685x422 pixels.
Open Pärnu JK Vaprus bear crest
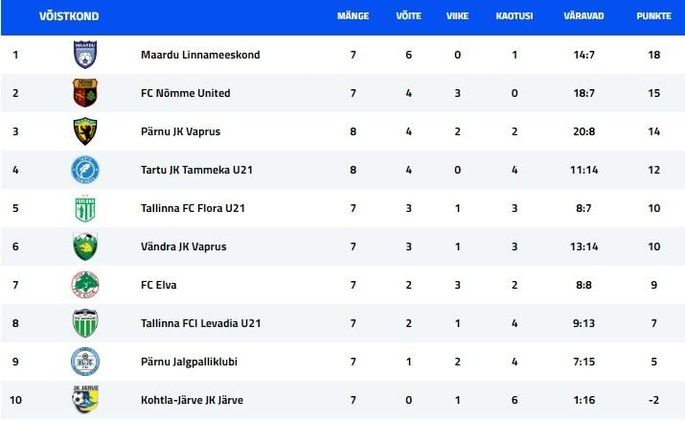85,131
